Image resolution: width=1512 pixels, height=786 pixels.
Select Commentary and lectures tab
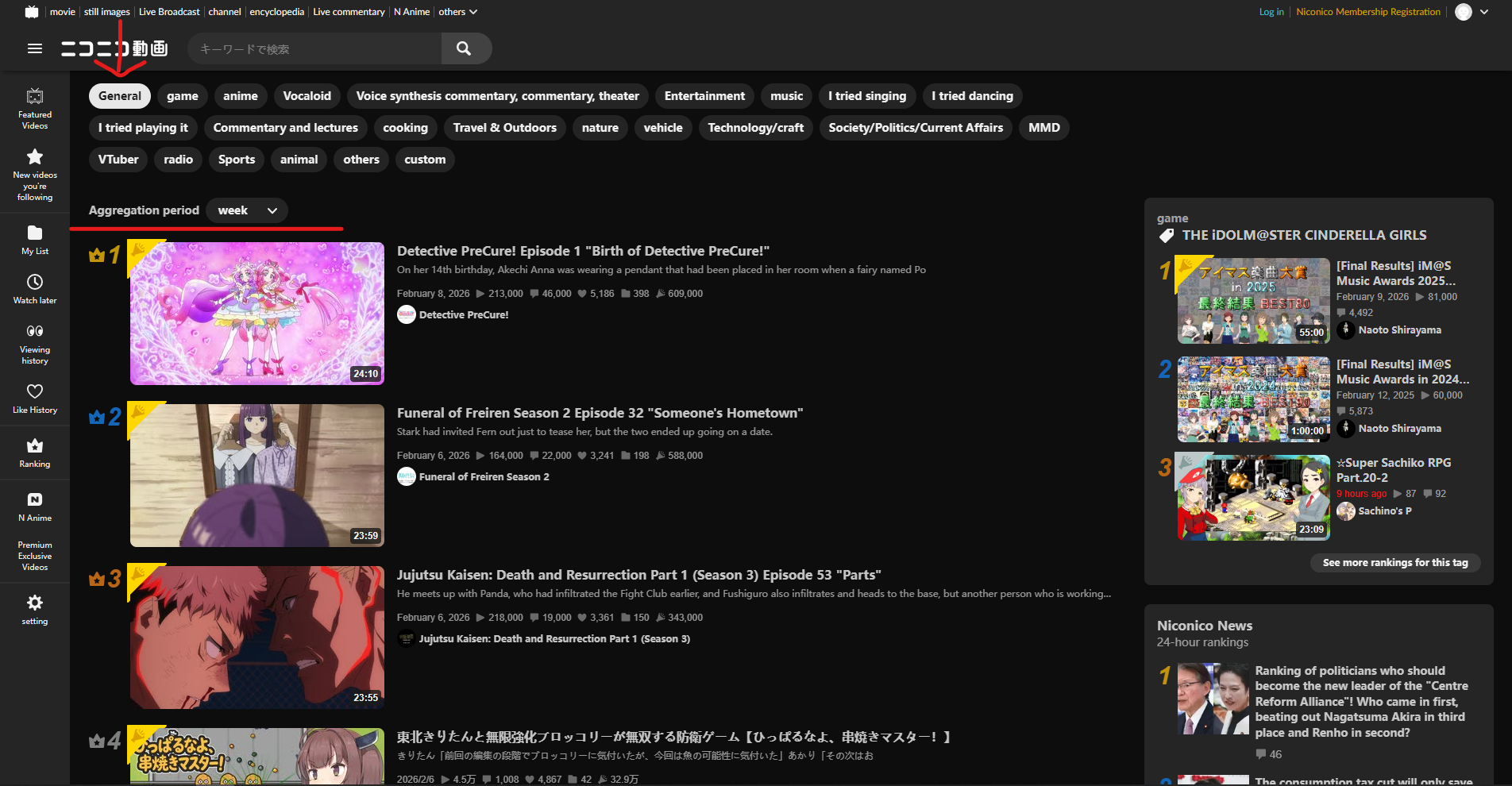pyautogui.click(x=286, y=128)
